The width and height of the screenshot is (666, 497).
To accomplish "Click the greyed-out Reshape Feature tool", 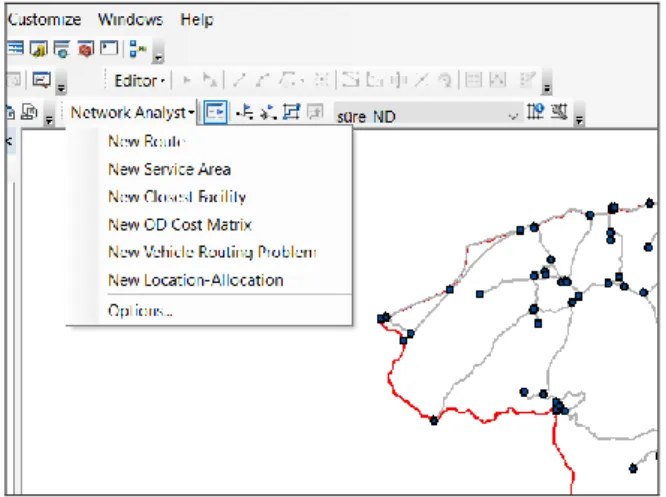I will point(350,80).
